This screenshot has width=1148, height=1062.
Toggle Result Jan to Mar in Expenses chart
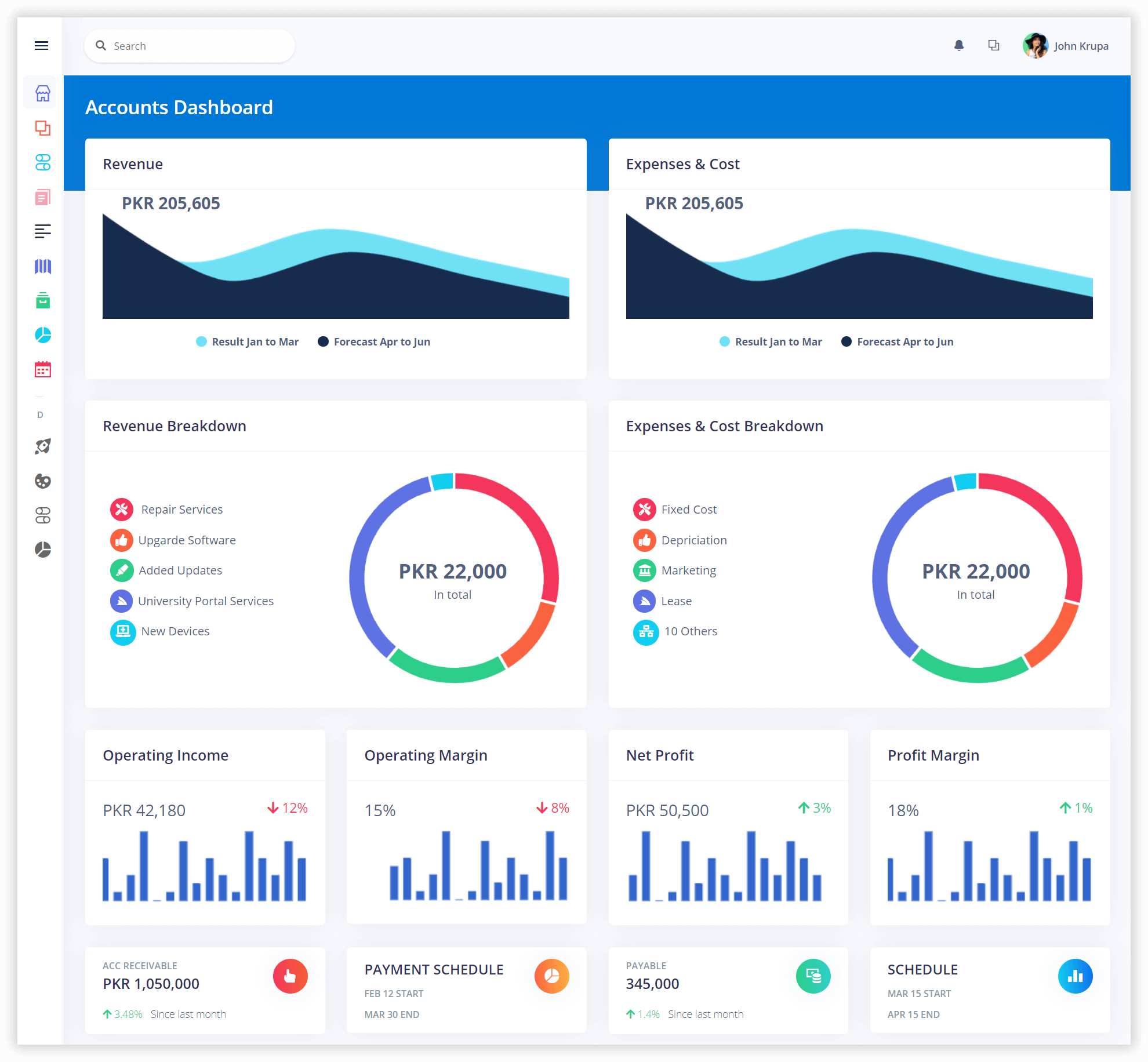(771, 341)
